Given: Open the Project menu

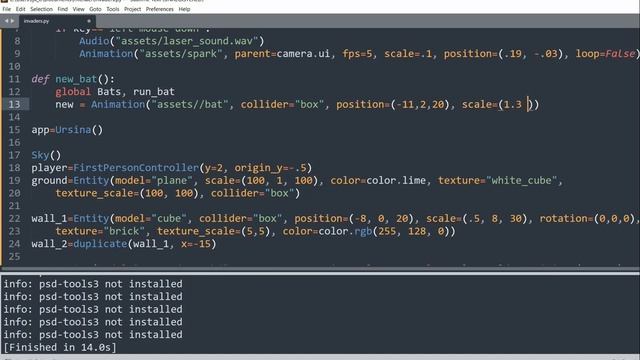Looking at the screenshot, I should (132, 9).
